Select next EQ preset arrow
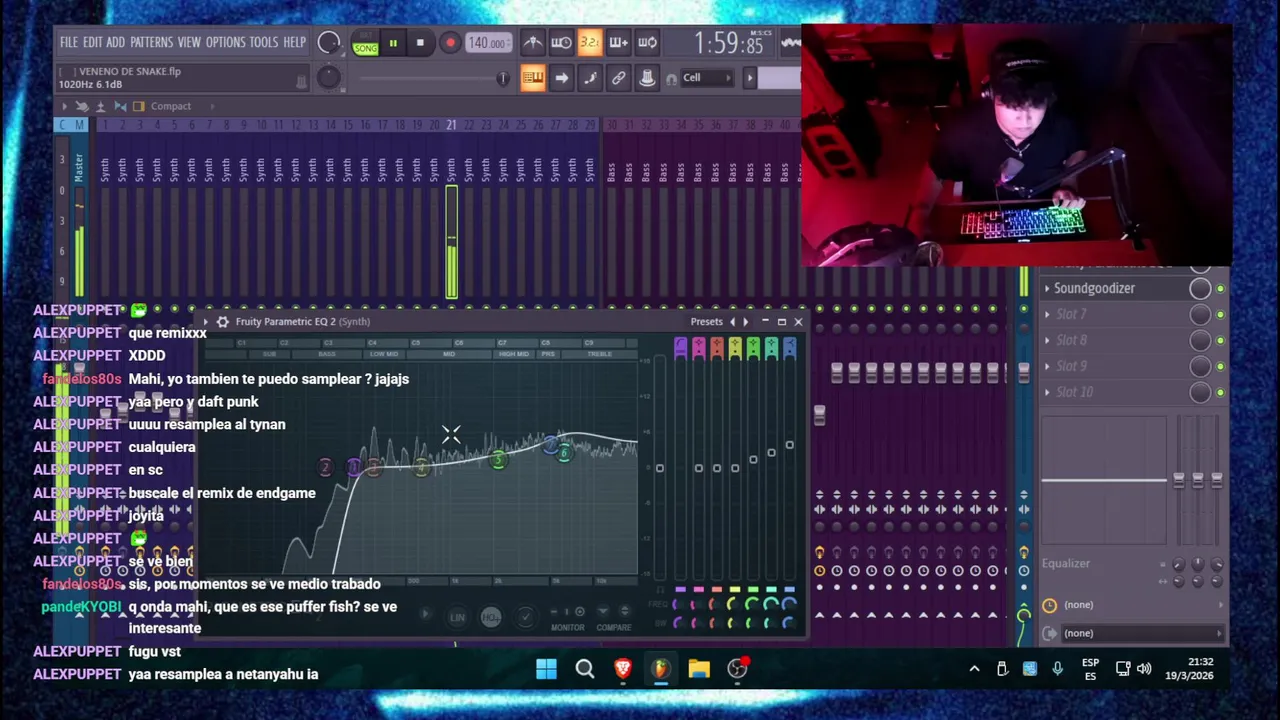Viewport: 1280px width, 720px height. click(745, 322)
